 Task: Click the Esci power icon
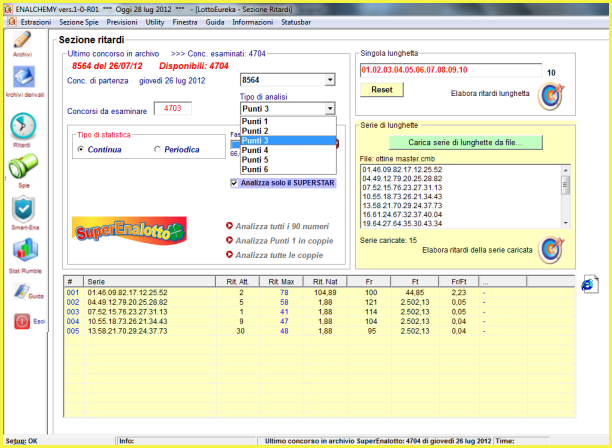22,321
